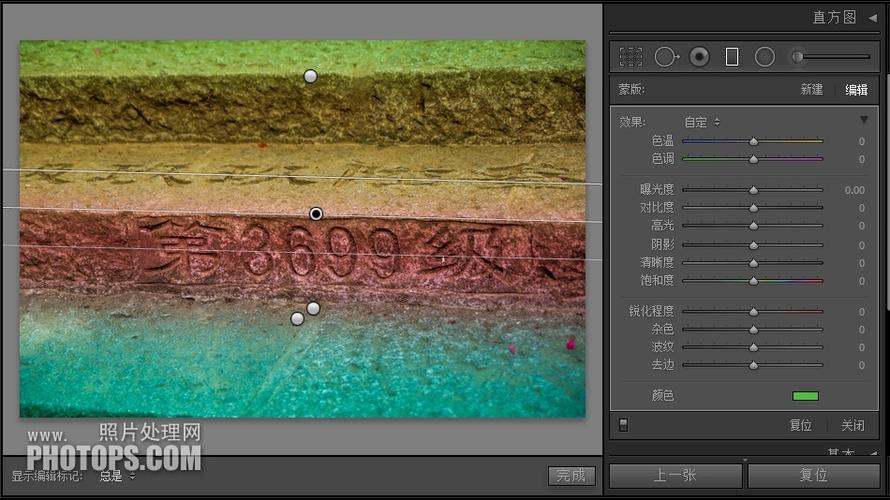Viewport: 890px width, 500px height.
Task: Adjust the 清晰度 slider handle
Action: coord(754,263)
